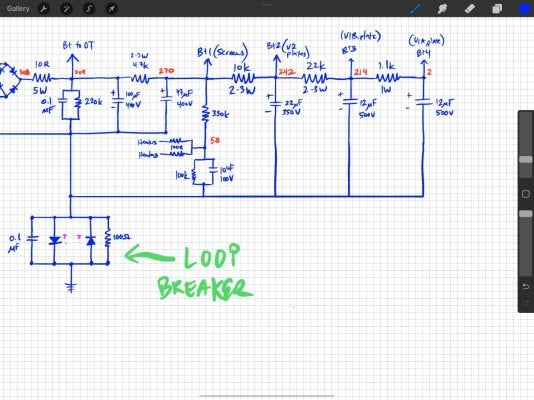The width and height of the screenshot is (534, 400).
Task: Tap the red 270 voltage annotation
Action: point(166,71)
